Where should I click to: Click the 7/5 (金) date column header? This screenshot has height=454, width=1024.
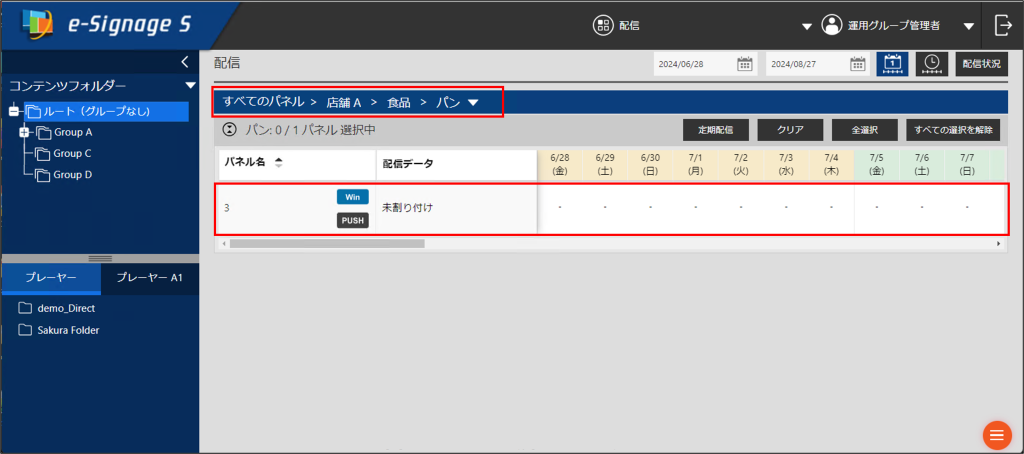[876, 165]
